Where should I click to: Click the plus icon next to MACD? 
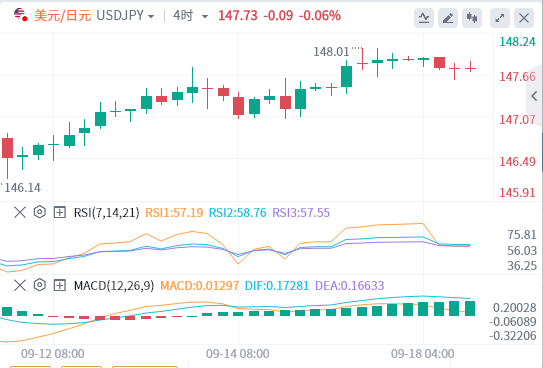point(60,285)
